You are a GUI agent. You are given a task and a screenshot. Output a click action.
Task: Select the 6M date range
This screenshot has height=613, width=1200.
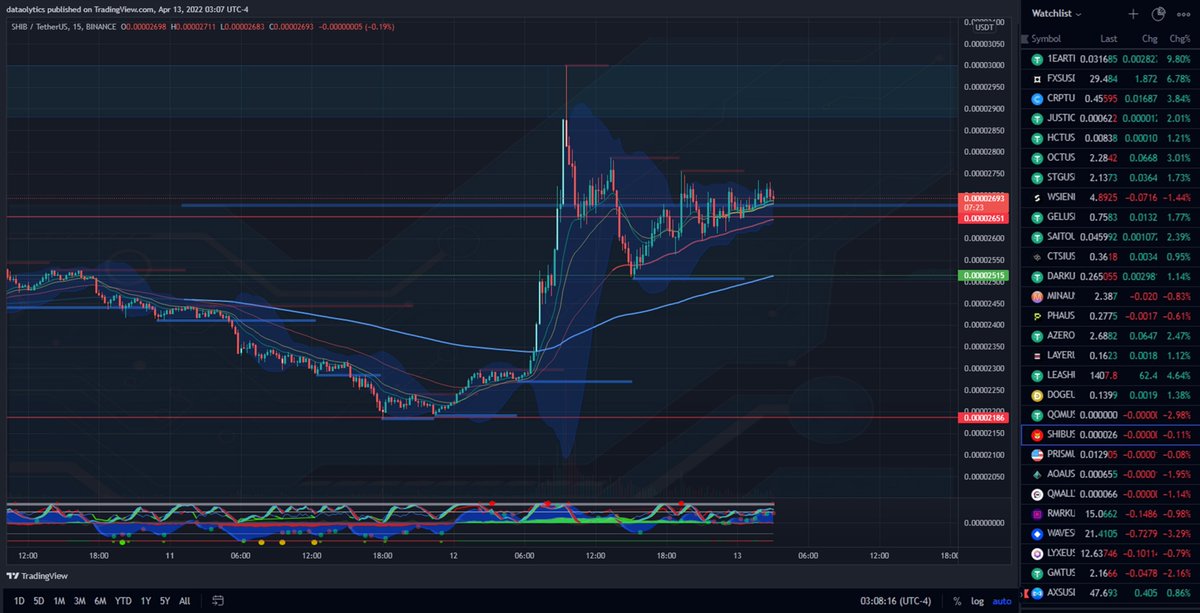click(x=100, y=601)
